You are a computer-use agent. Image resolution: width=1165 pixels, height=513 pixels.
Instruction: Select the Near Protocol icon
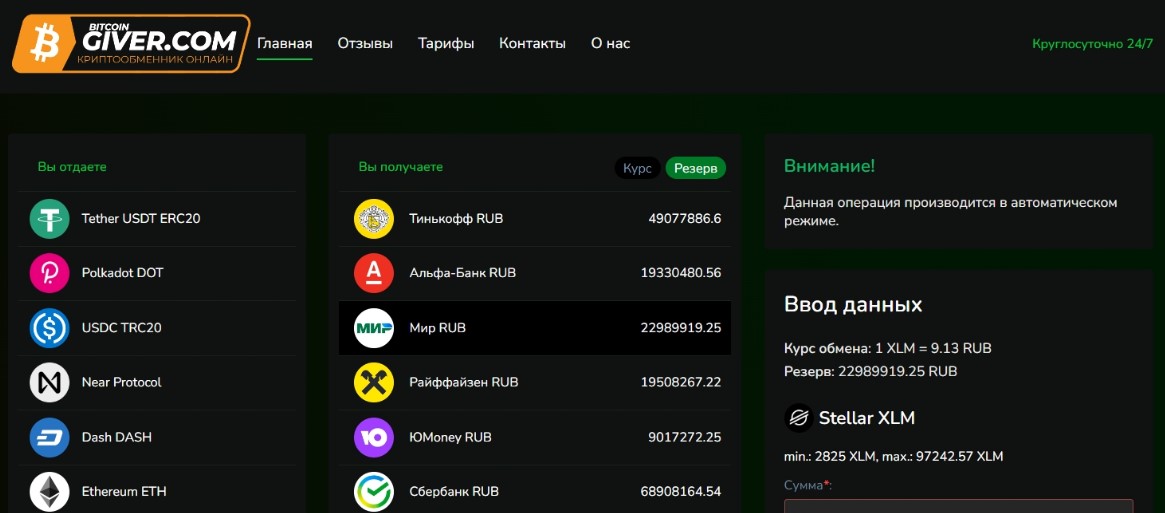tap(50, 382)
